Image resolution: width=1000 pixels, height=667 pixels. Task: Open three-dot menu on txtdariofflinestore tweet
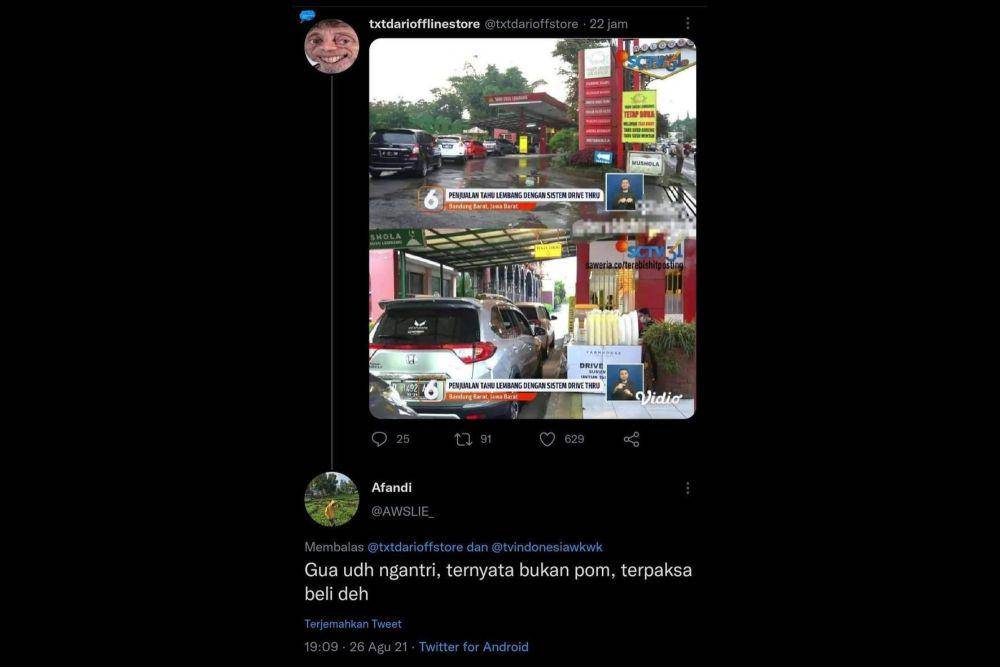(x=688, y=24)
